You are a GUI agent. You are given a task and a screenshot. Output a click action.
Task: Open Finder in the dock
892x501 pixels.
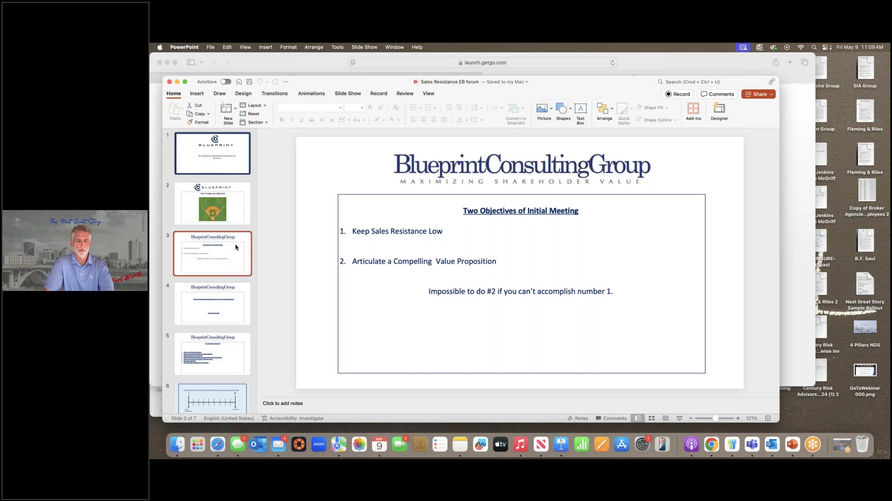click(177, 444)
